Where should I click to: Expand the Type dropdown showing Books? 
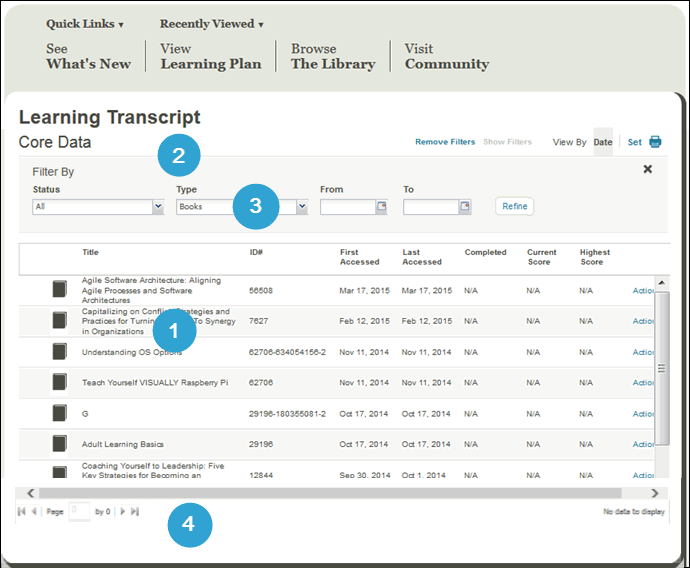click(302, 206)
